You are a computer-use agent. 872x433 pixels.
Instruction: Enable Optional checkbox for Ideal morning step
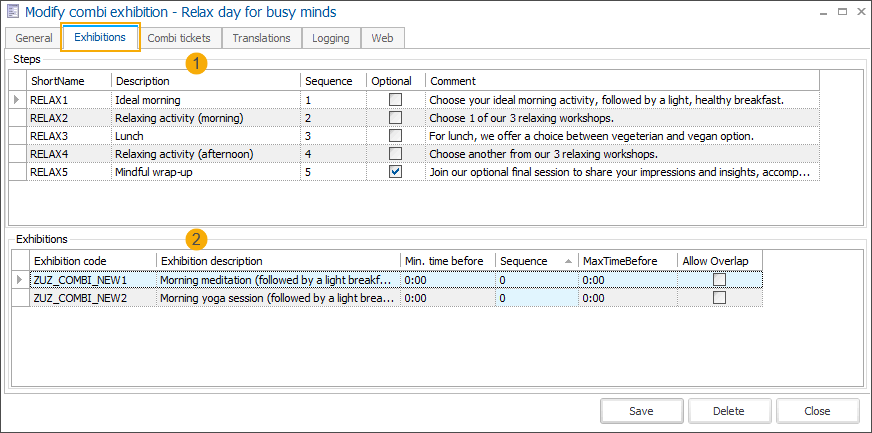pyautogui.click(x=396, y=100)
